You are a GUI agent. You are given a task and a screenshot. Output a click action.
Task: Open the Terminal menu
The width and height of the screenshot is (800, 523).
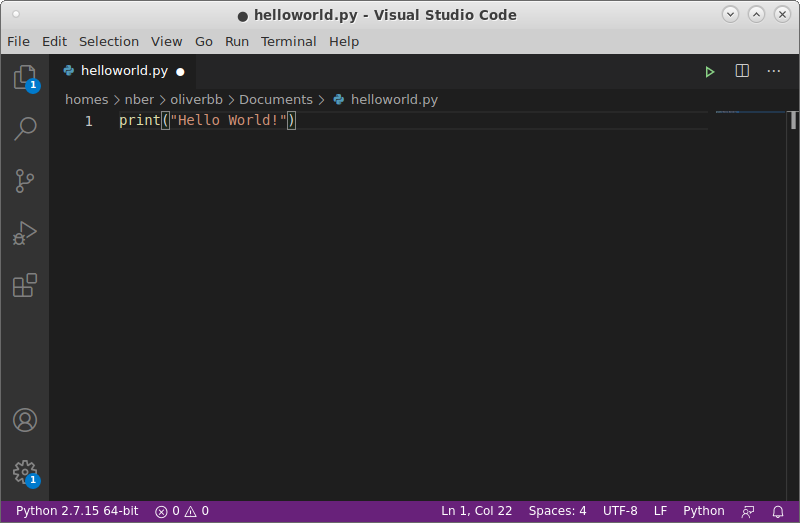click(288, 41)
